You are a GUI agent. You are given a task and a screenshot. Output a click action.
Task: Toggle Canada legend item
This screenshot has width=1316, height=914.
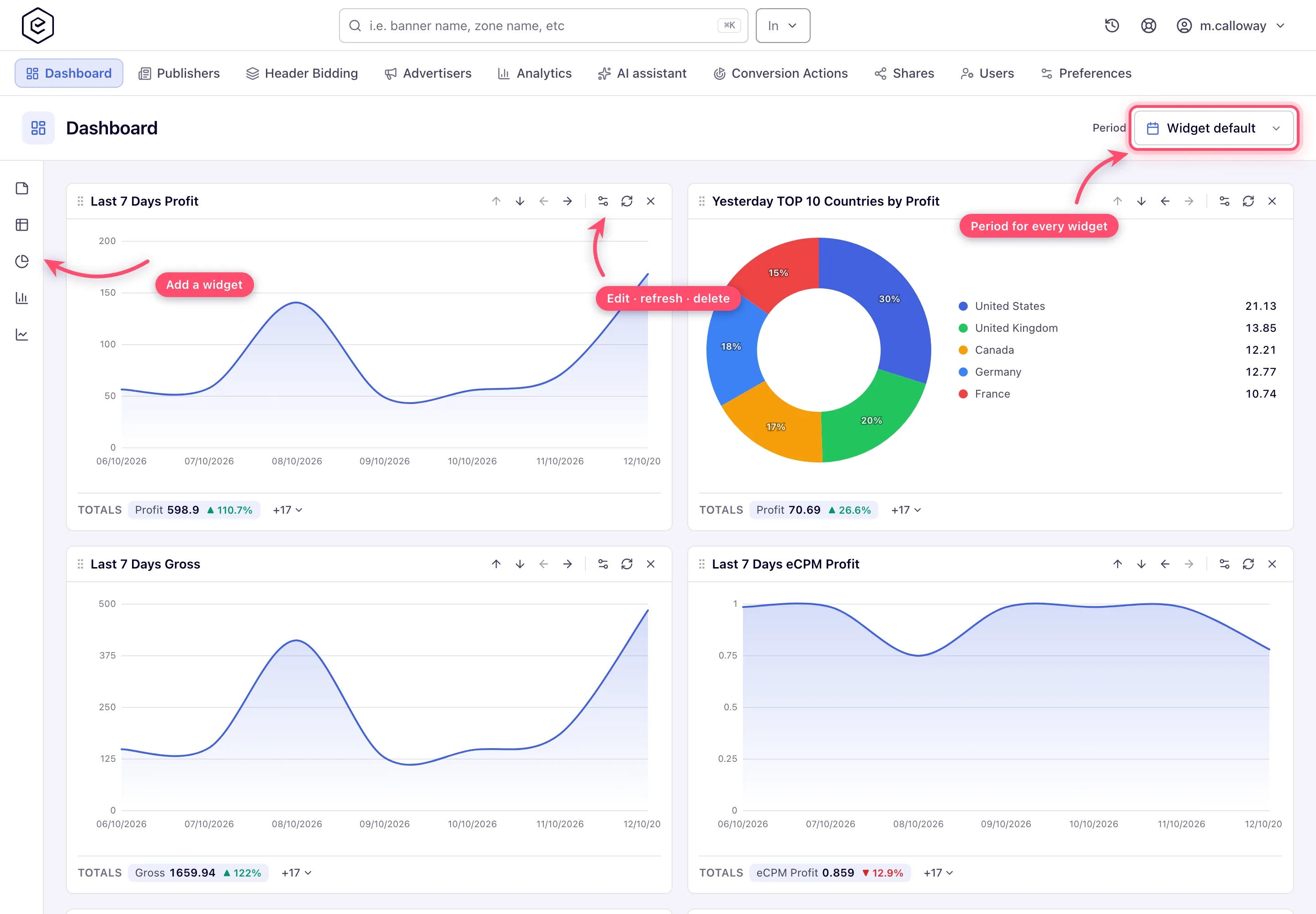pyautogui.click(x=1117, y=350)
